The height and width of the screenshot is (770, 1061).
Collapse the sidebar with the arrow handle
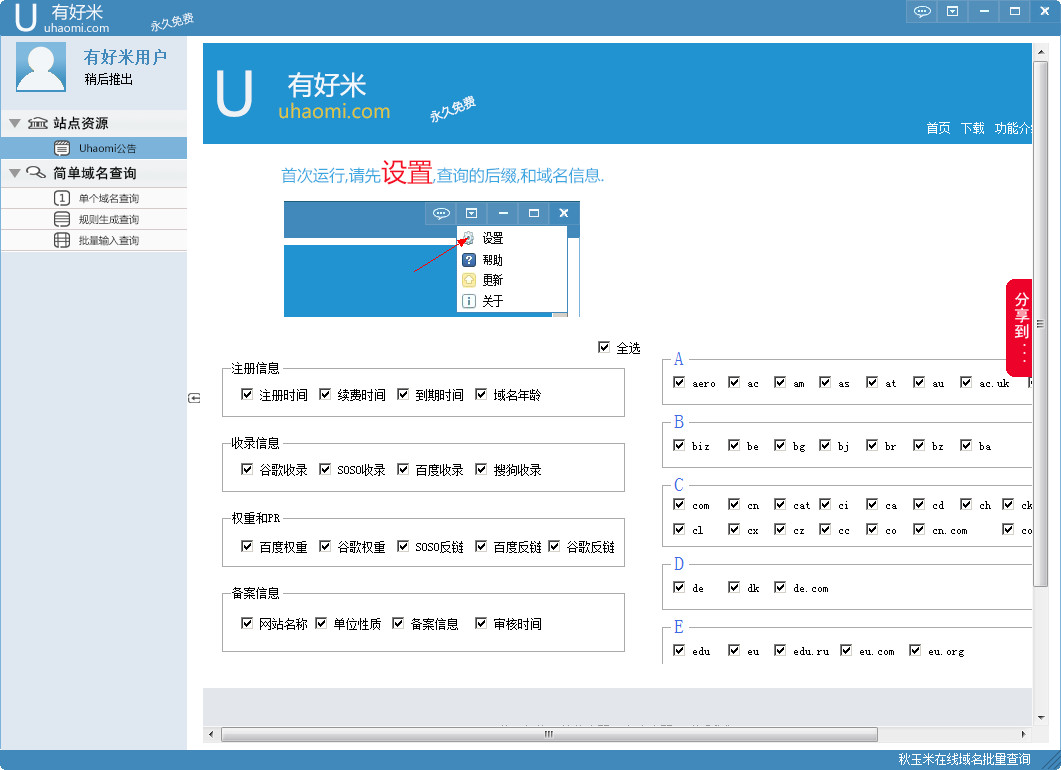194,398
